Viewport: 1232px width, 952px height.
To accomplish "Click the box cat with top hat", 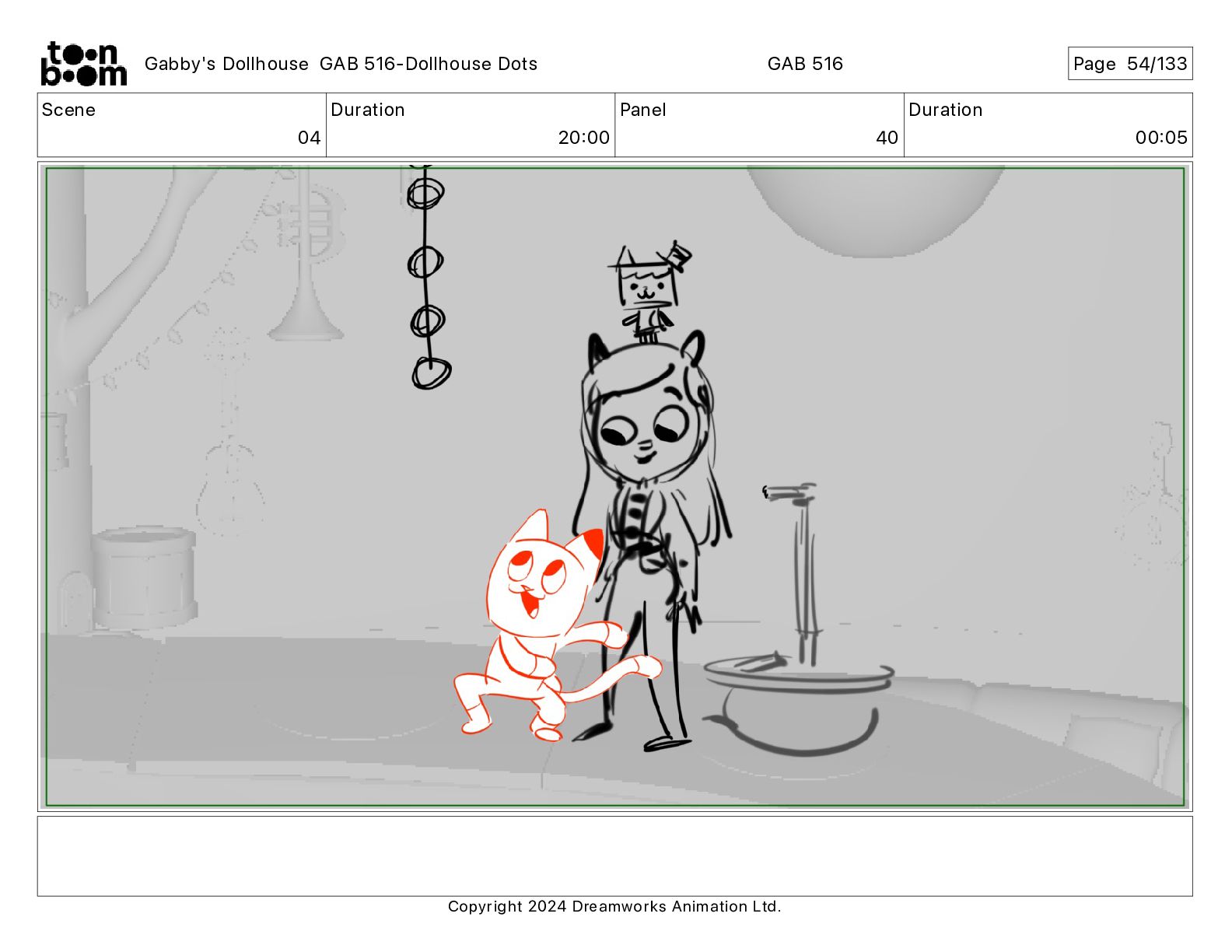I will click(649, 292).
